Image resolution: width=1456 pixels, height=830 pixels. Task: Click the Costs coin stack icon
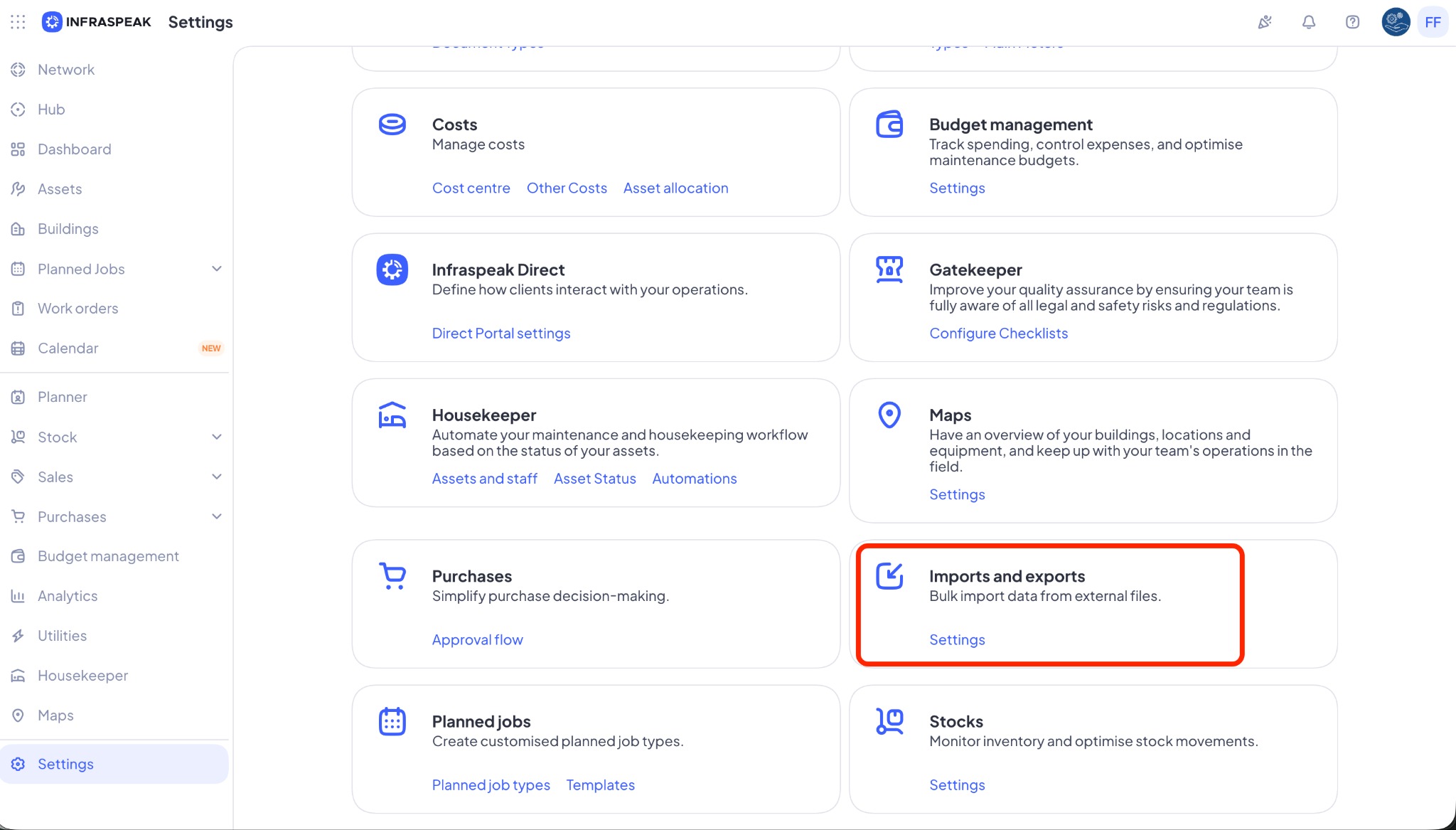(392, 124)
